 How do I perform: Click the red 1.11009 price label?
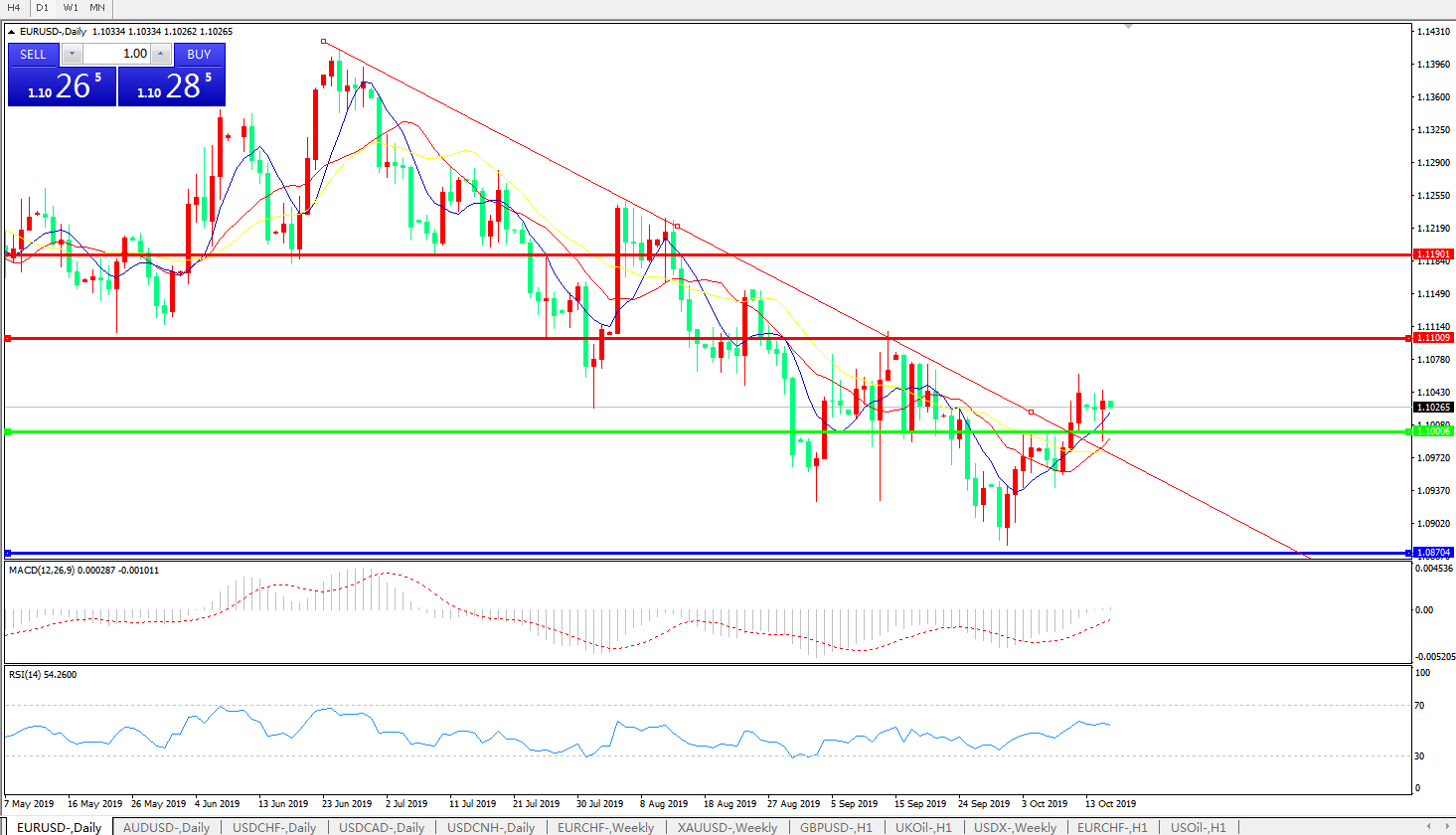point(1433,338)
